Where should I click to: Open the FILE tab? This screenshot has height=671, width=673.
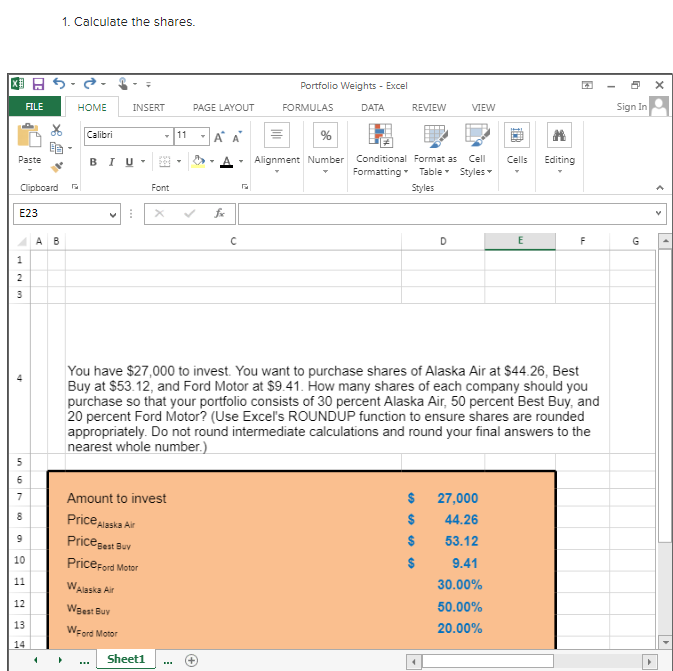tap(34, 106)
